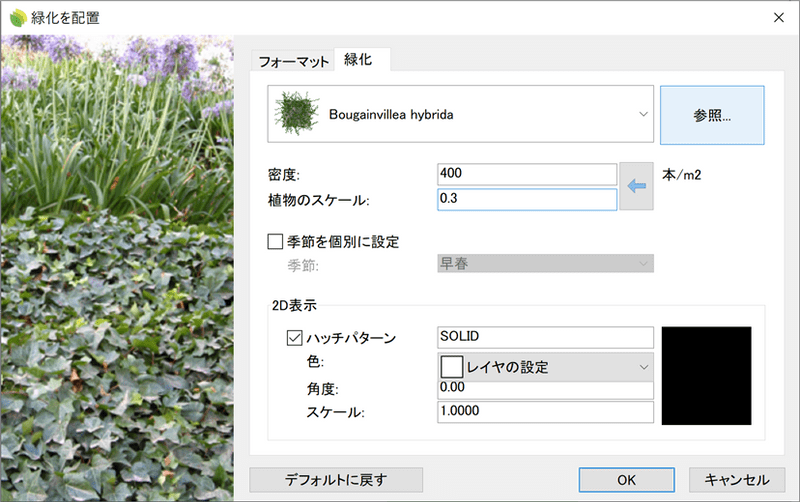Click the blue arrow icon beside density
Screen dimensions: 800x502
[x=636, y=186]
